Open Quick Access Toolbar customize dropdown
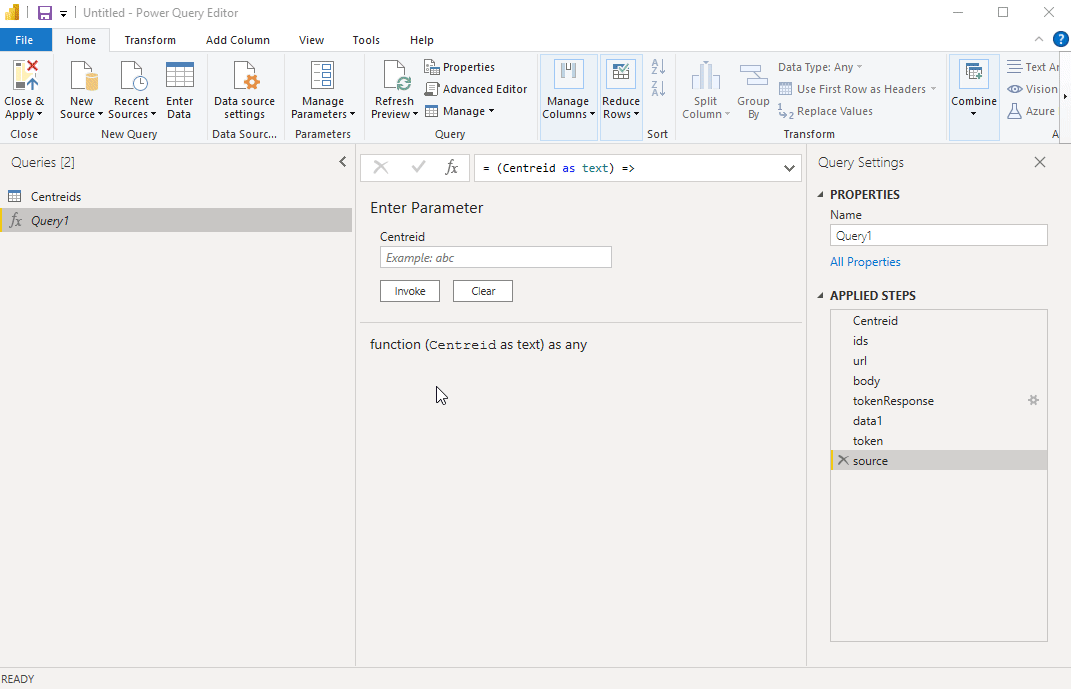Viewport: 1071px width, 689px height. point(63,14)
